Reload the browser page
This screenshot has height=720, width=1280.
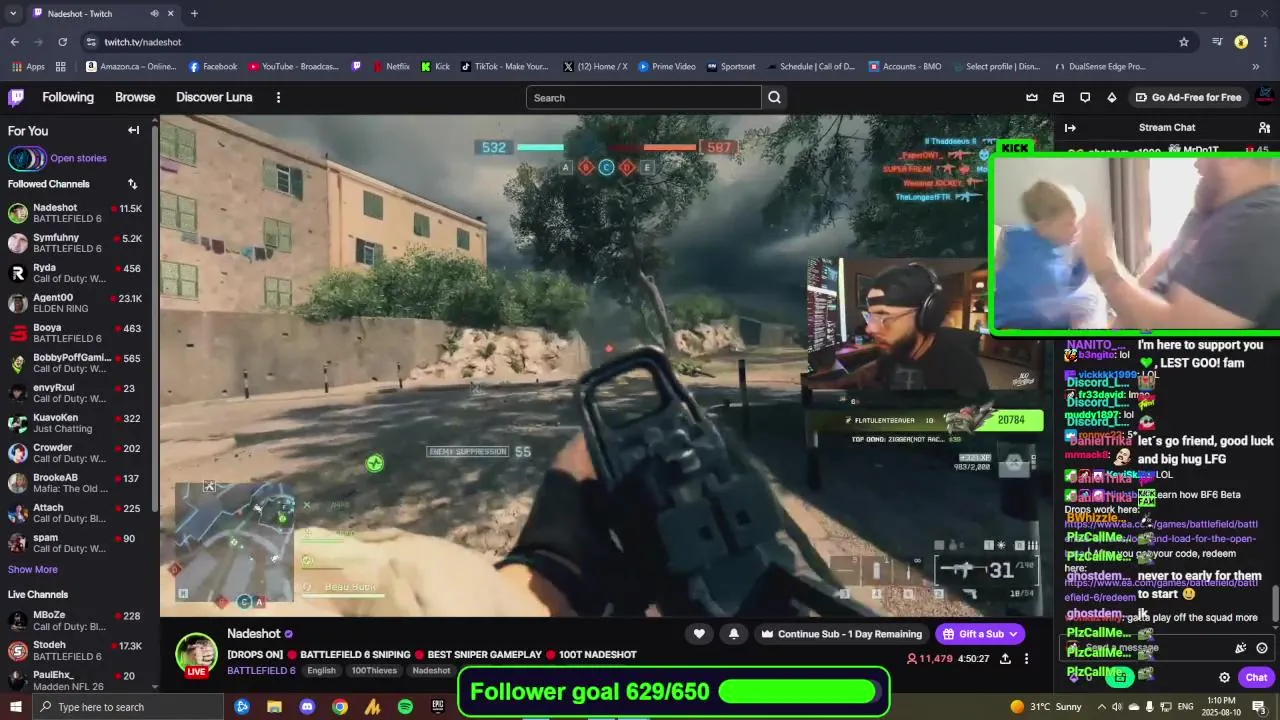[62, 42]
